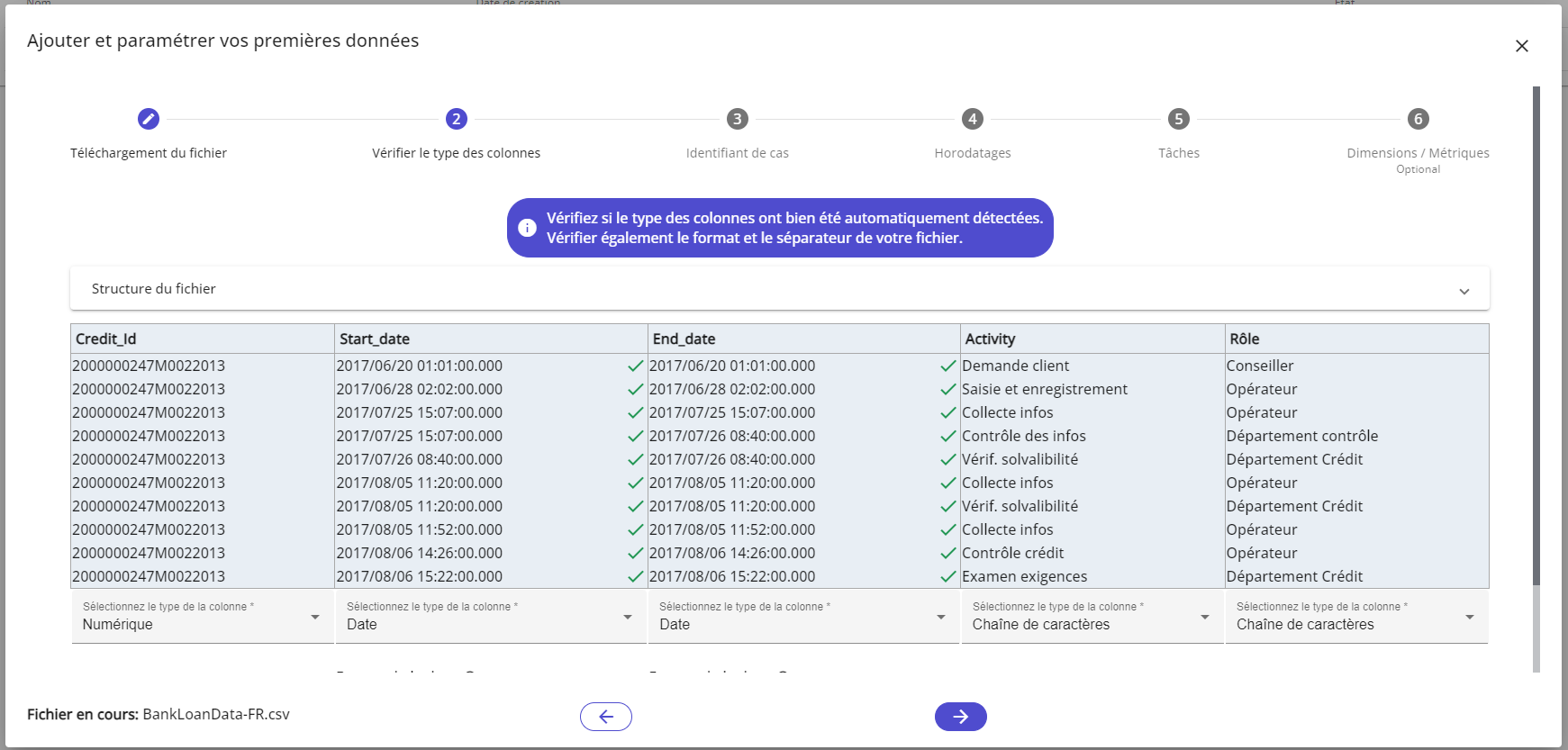Click the Credit_Id column header
The image size is (1568, 750).
(x=106, y=339)
